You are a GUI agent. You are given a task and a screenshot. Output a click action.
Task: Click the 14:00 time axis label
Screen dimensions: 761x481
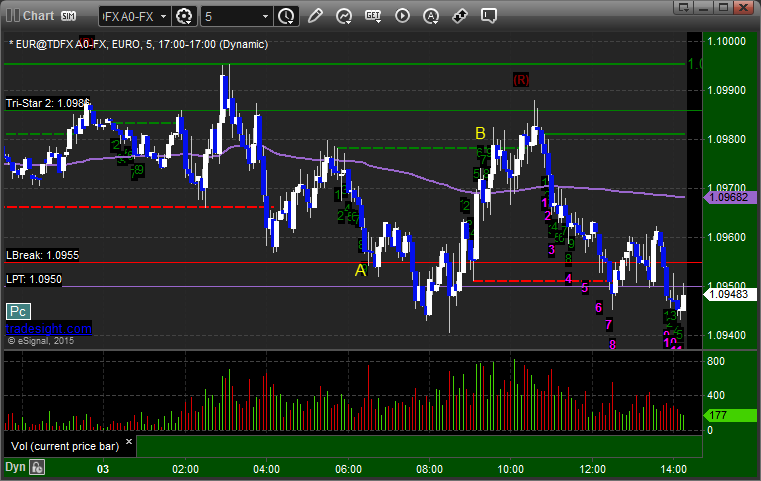[674, 469]
